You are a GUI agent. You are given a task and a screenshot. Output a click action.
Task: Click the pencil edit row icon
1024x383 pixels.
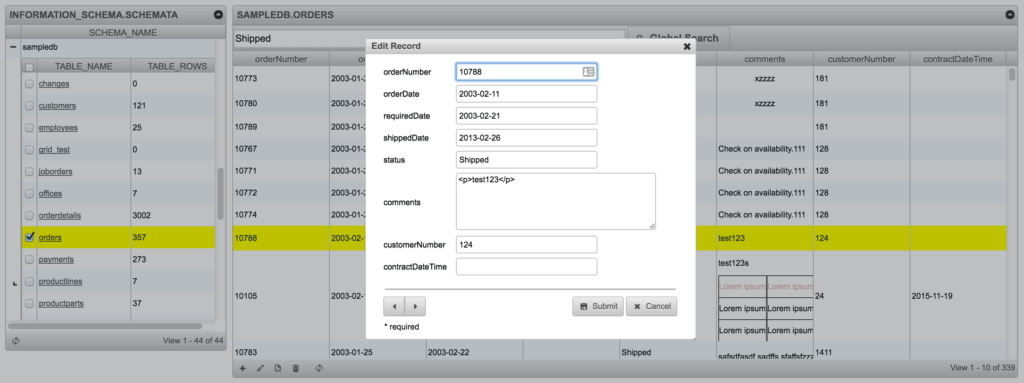(x=260, y=369)
